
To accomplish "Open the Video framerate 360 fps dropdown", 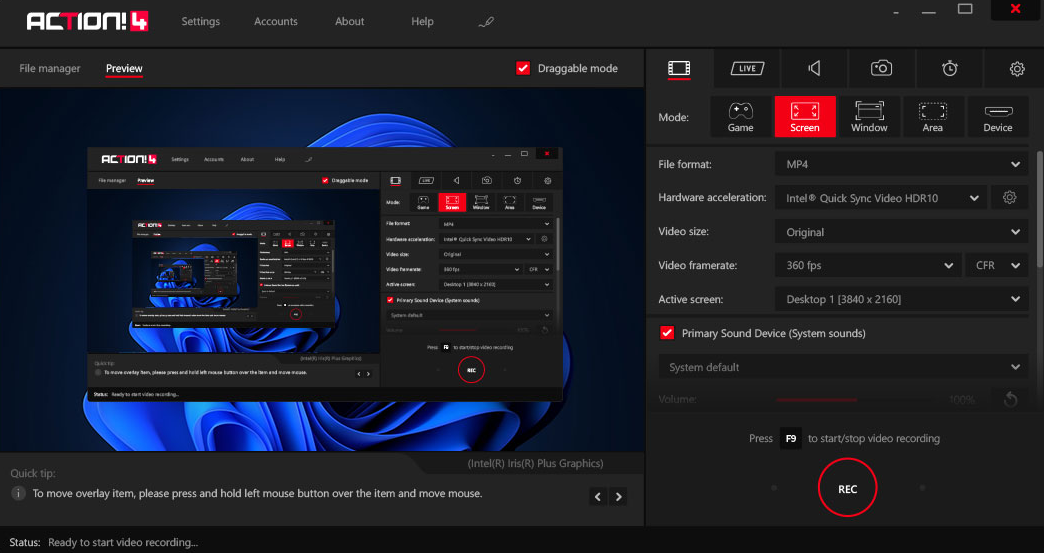I will (866, 266).
